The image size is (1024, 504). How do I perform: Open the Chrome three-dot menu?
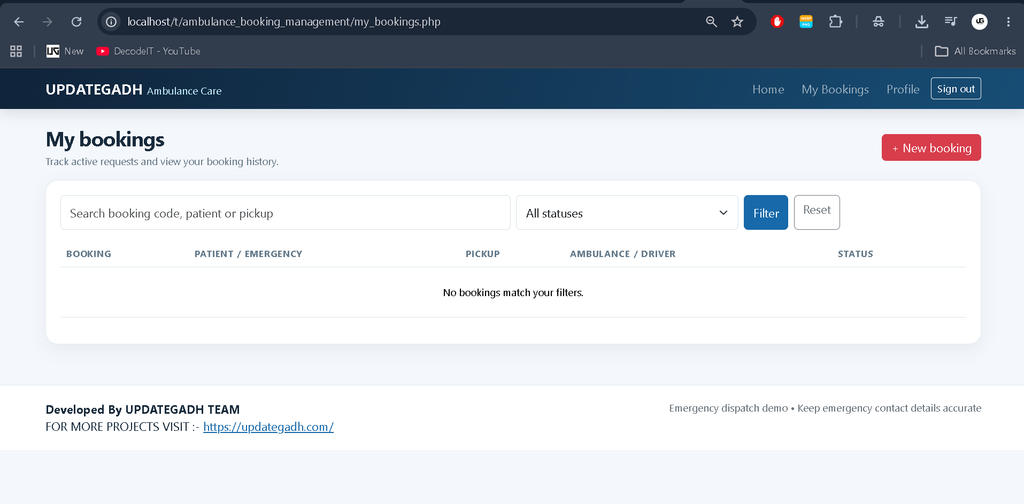[1008, 22]
